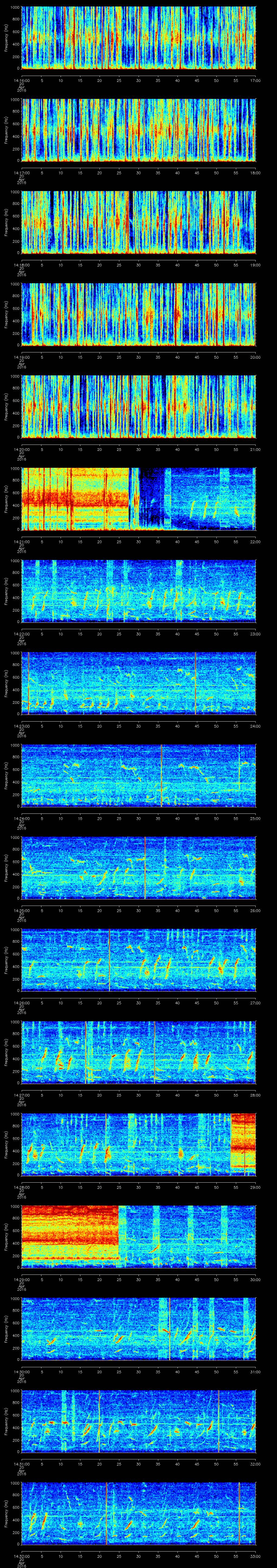The width and height of the screenshot is (277, 1568).
Task: Click the '29:00' end-of-axis label
Action: (x=256, y=1187)
